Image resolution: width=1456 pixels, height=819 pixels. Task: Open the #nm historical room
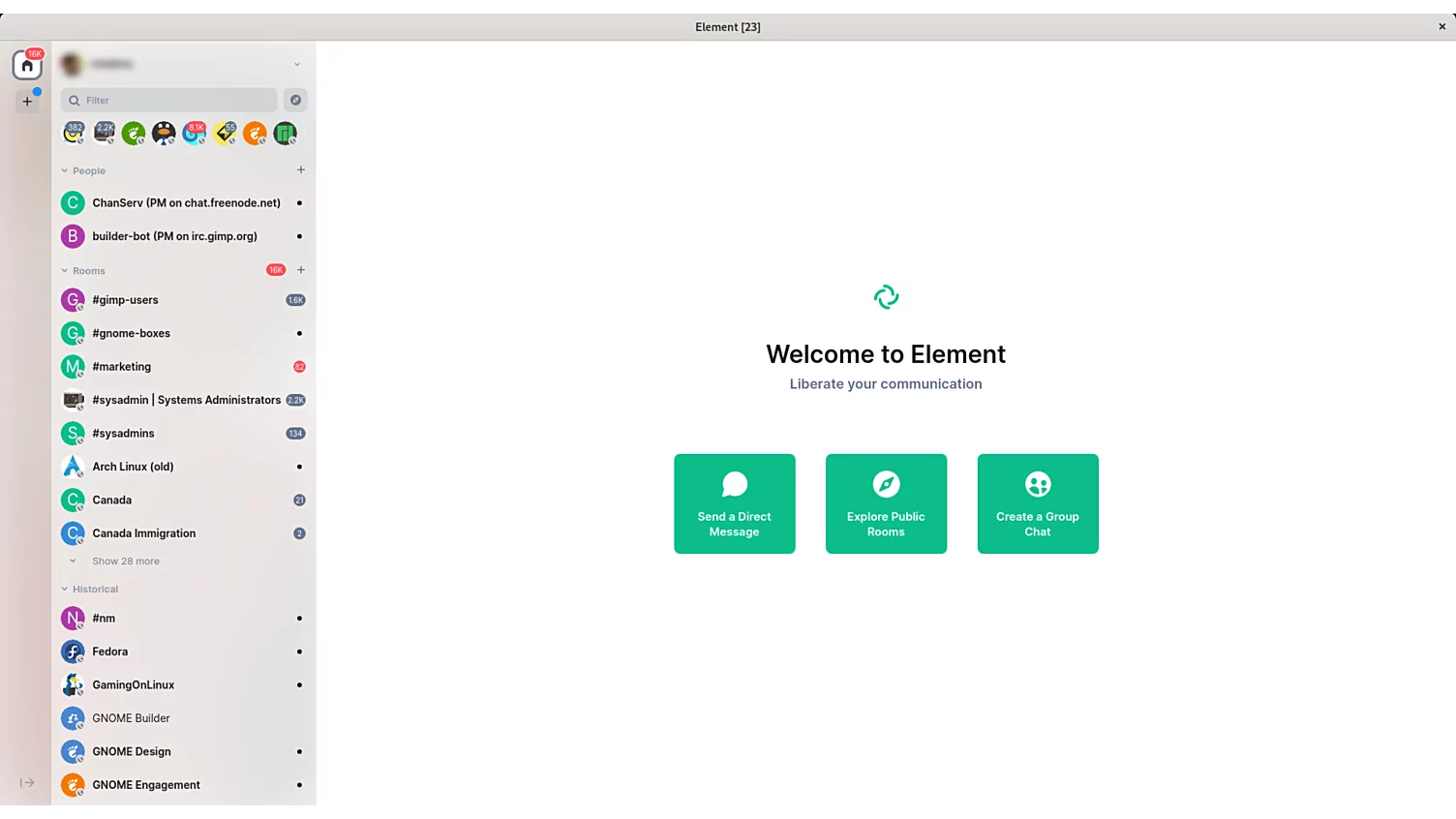coord(184,619)
